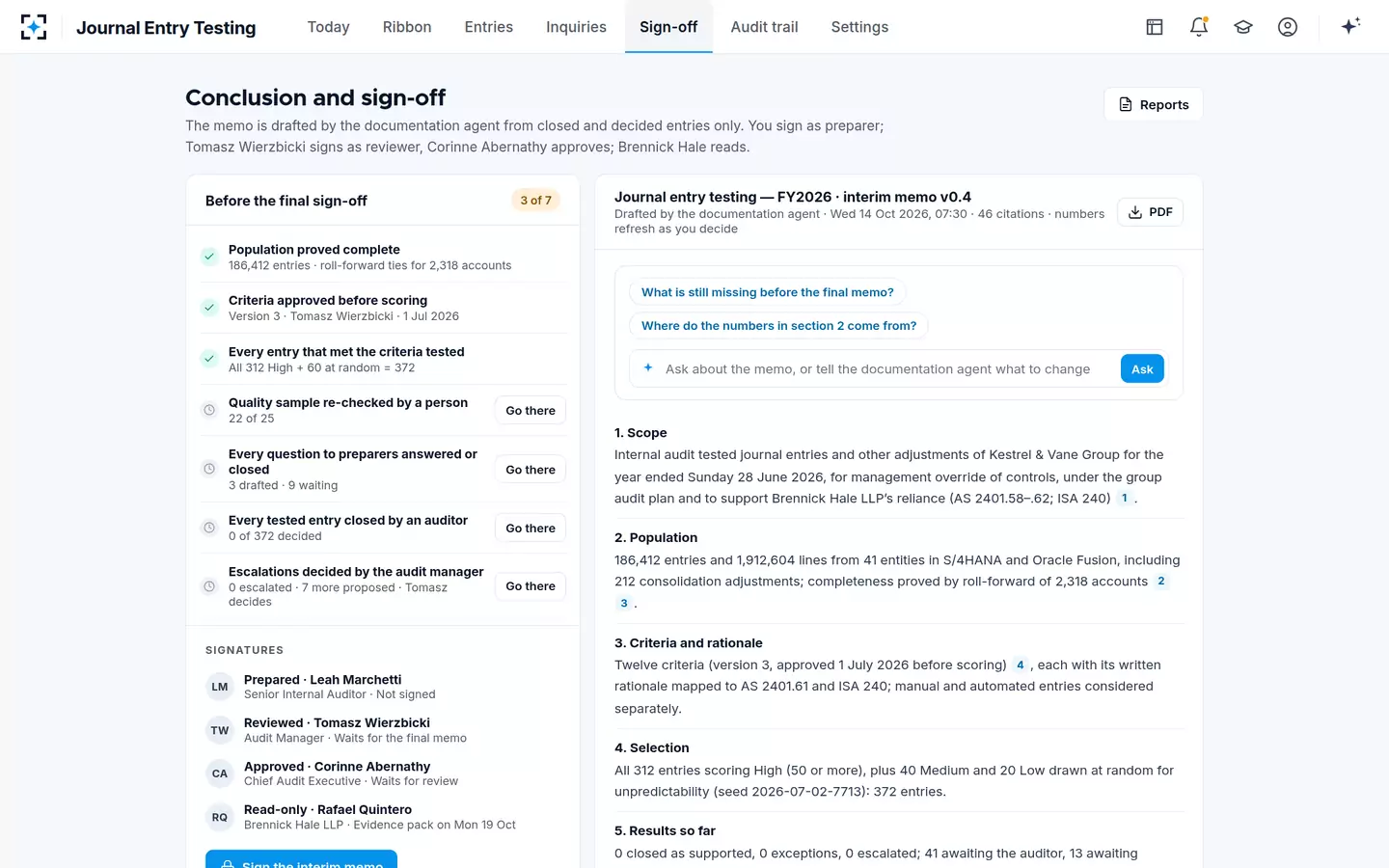The image size is (1389, 868).
Task: Click the blue Ask button
Action: pyautogui.click(x=1142, y=368)
